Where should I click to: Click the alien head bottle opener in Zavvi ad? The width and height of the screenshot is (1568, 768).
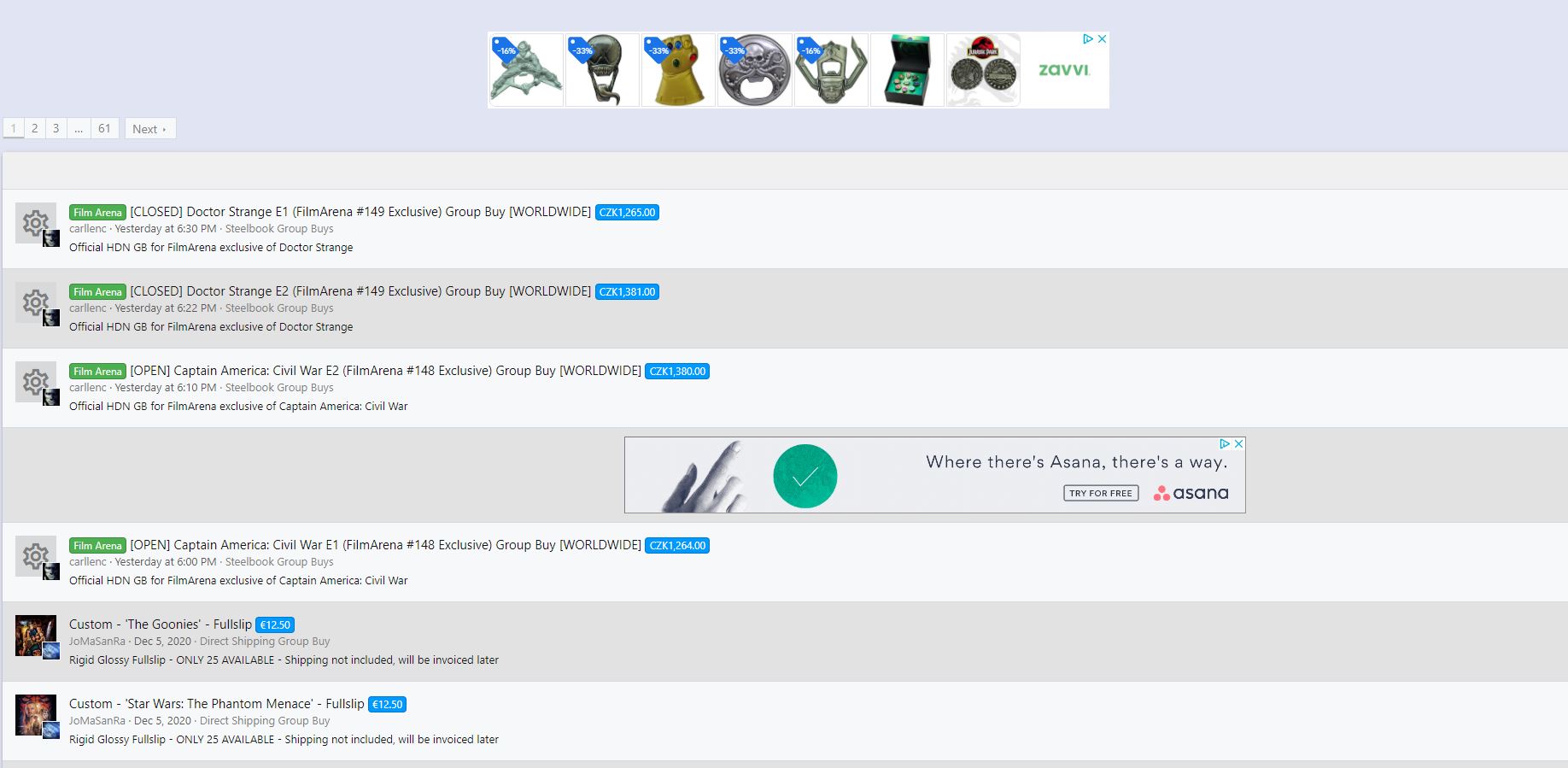(602, 70)
